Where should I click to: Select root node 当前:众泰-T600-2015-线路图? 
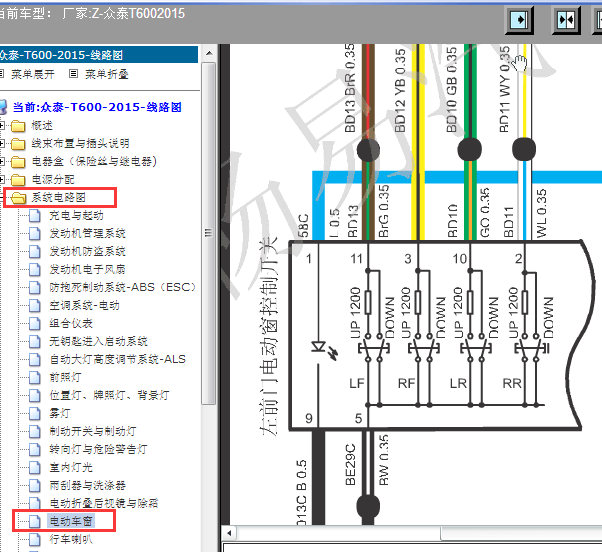pyautogui.click(x=97, y=107)
